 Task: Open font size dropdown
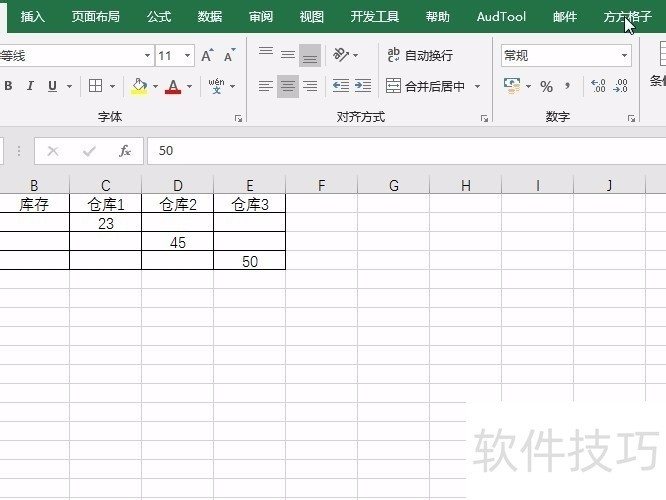tap(187, 55)
